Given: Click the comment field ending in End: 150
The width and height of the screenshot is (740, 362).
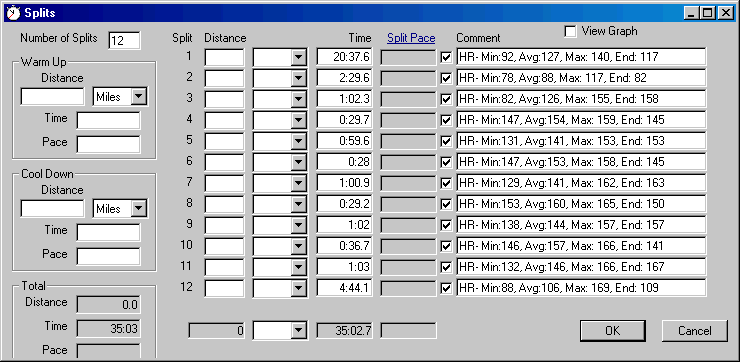Looking at the screenshot, I should click(x=581, y=204).
